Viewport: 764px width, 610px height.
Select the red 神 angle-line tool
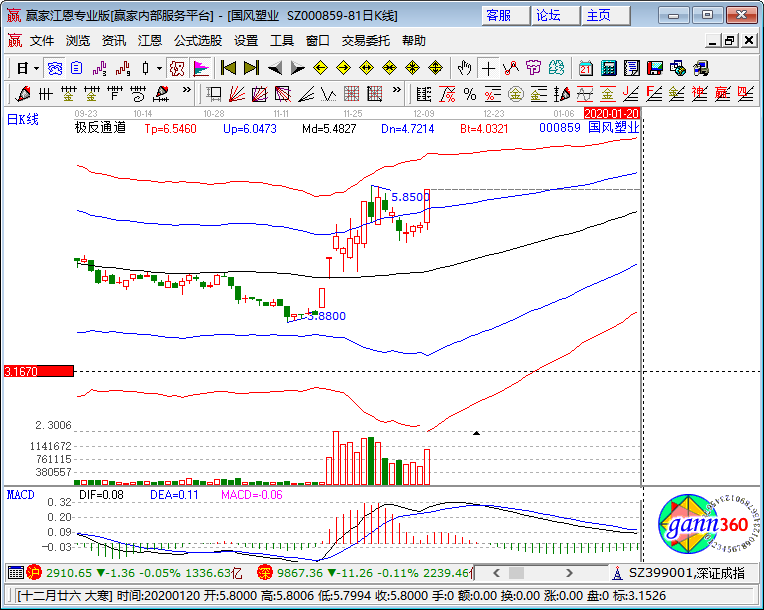click(700, 94)
